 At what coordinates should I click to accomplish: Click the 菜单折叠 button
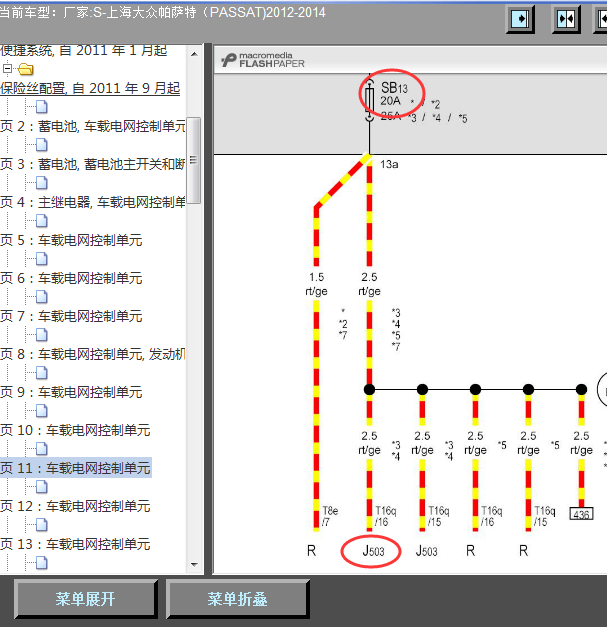coord(238,599)
